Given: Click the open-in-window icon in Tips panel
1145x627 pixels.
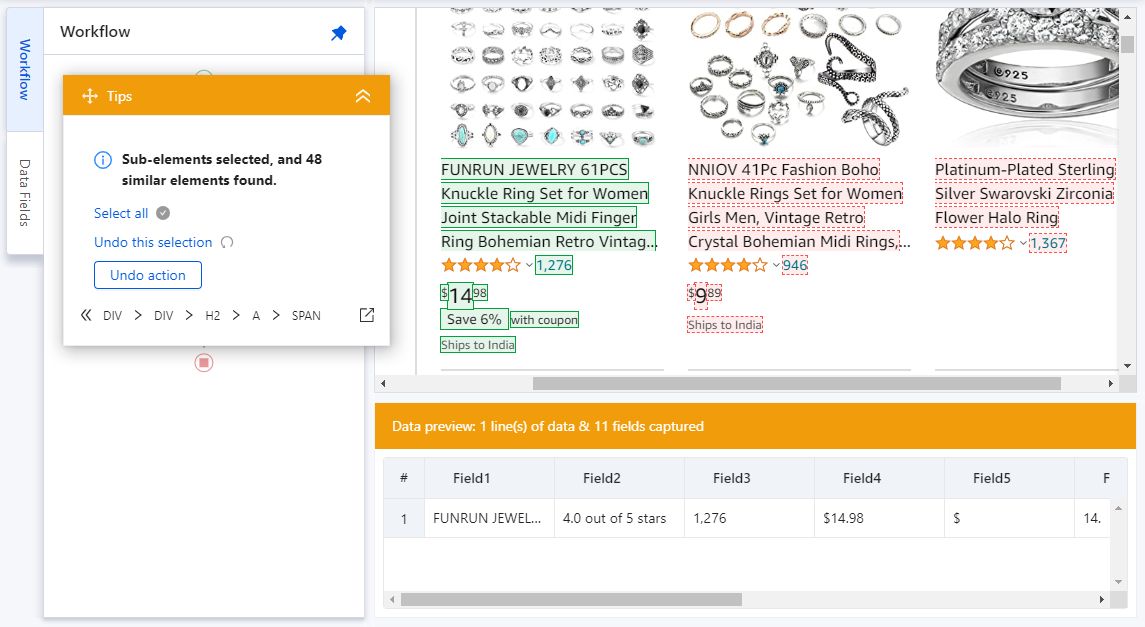Looking at the screenshot, I should click(367, 315).
